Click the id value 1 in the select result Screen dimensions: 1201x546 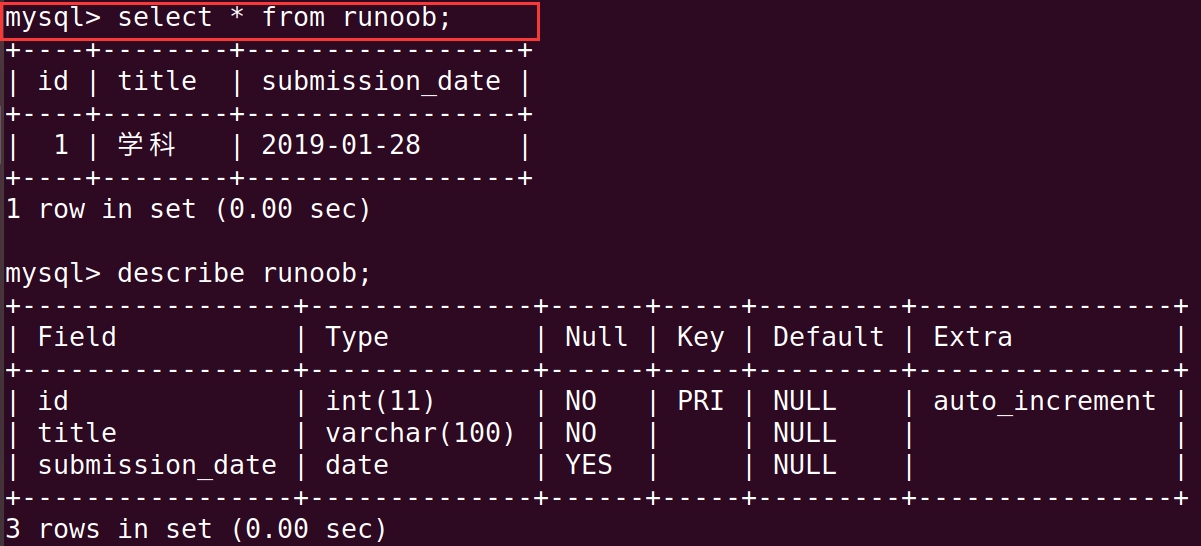(61, 146)
